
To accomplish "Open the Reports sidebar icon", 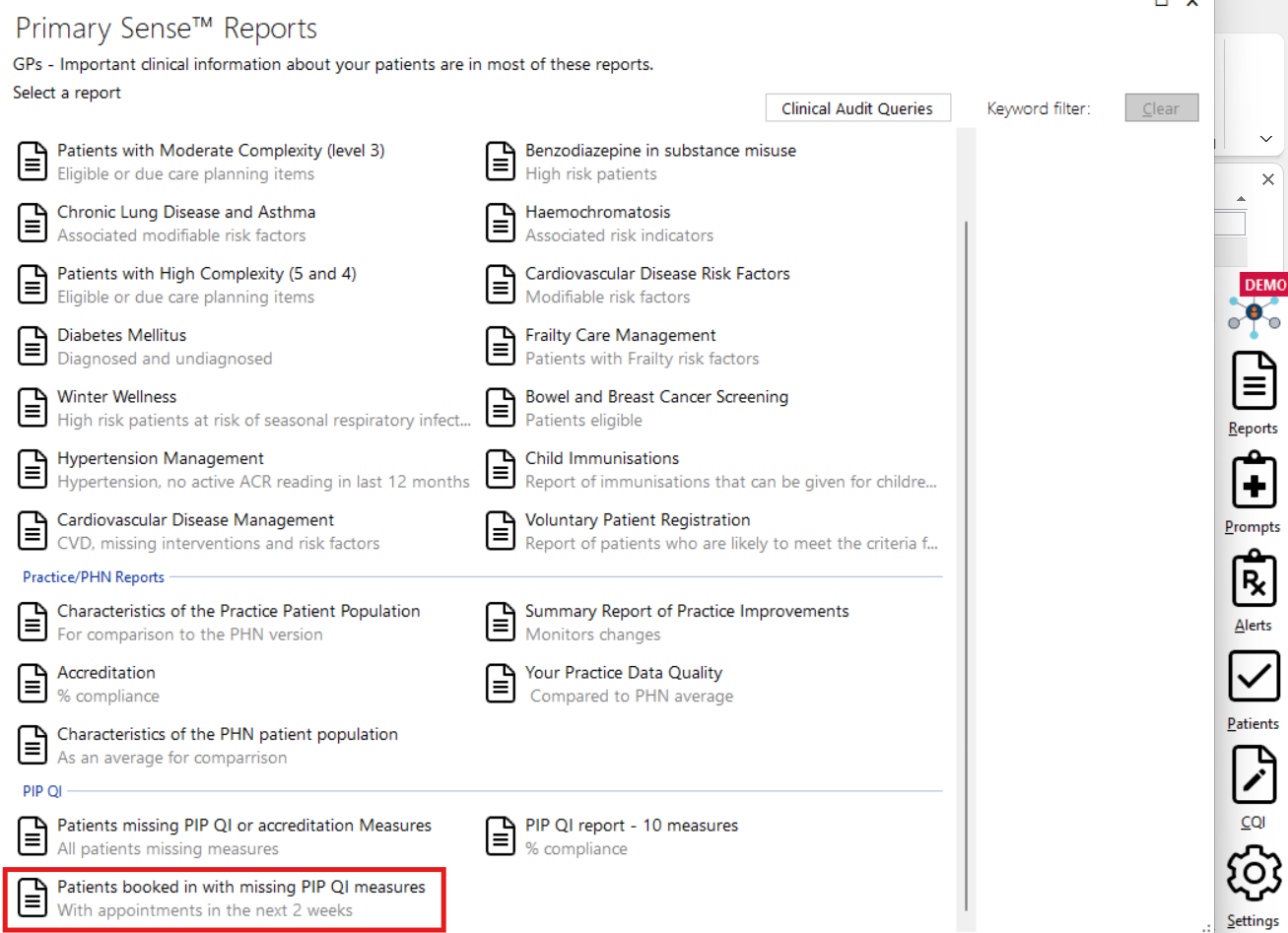I will pyautogui.click(x=1254, y=380).
